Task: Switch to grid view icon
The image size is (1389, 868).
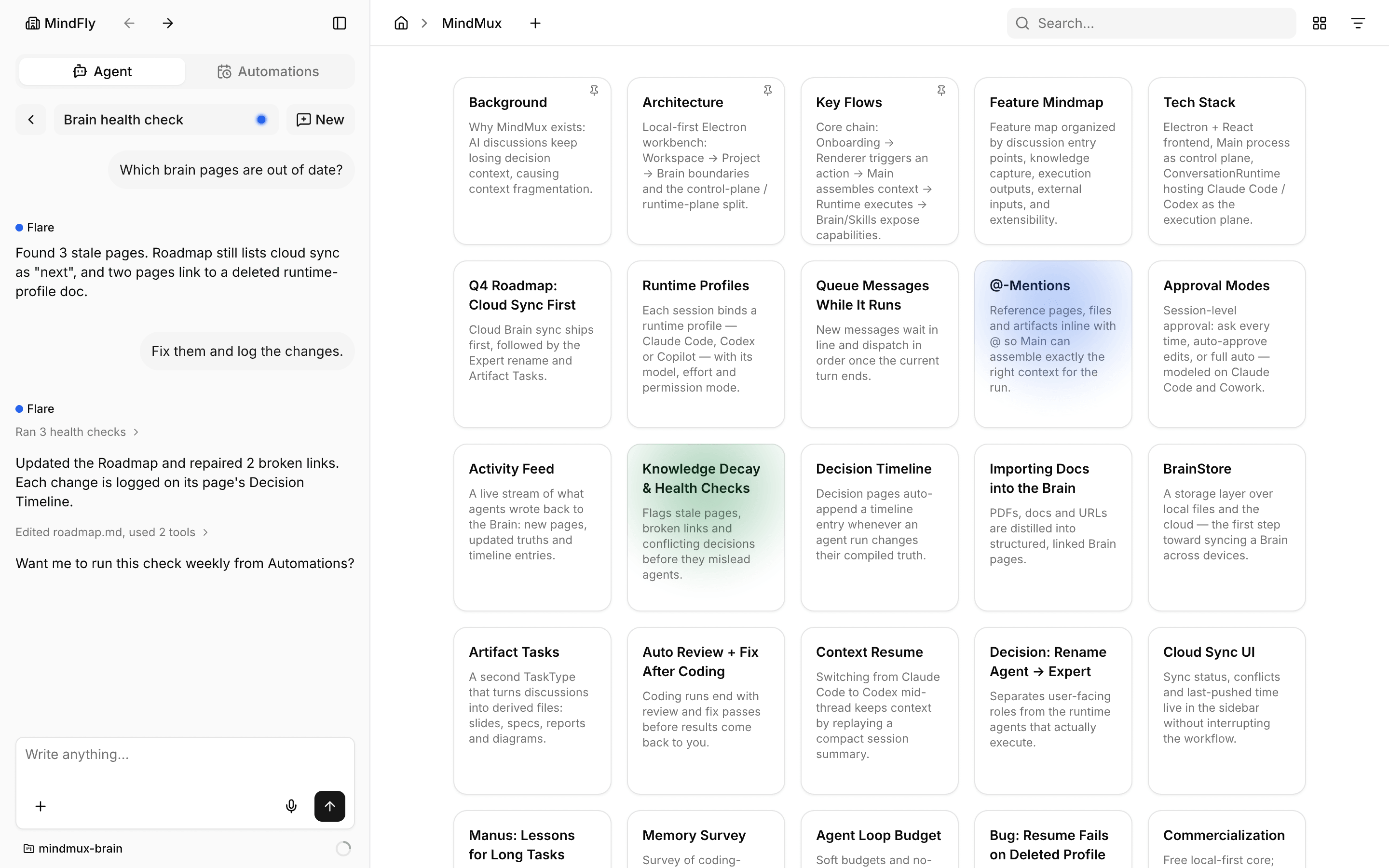Action: (1320, 23)
